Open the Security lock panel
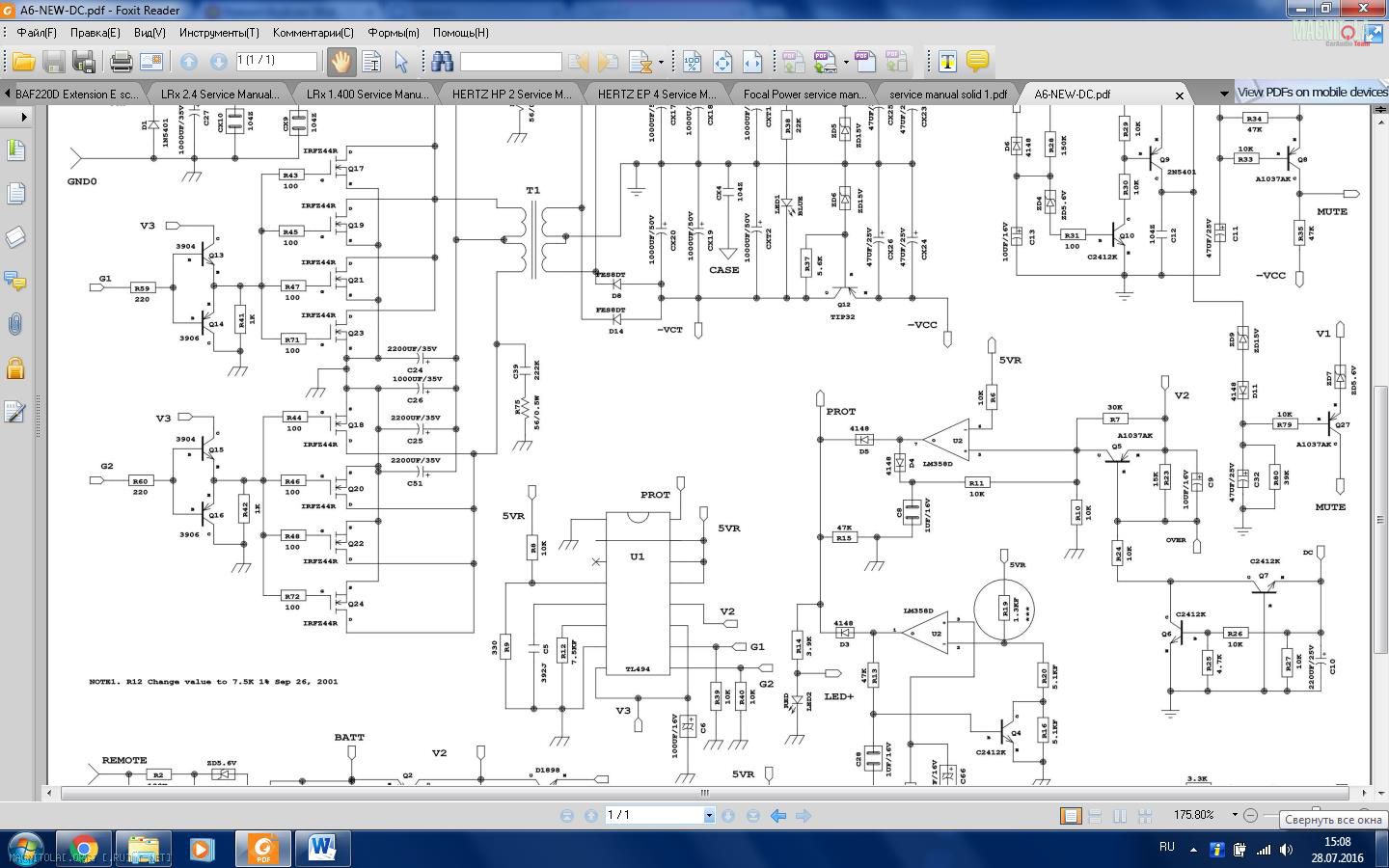The image size is (1389, 868). click(15, 368)
